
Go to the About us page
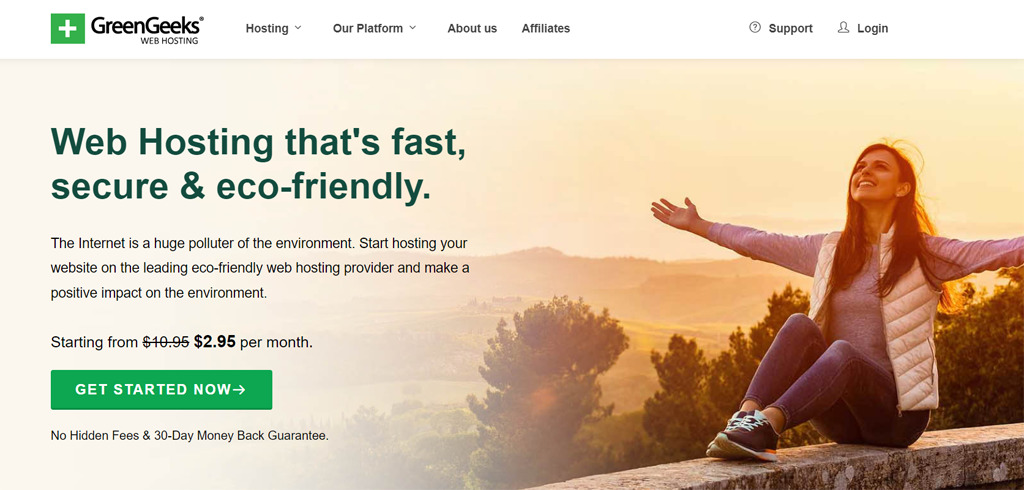click(x=472, y=28)
